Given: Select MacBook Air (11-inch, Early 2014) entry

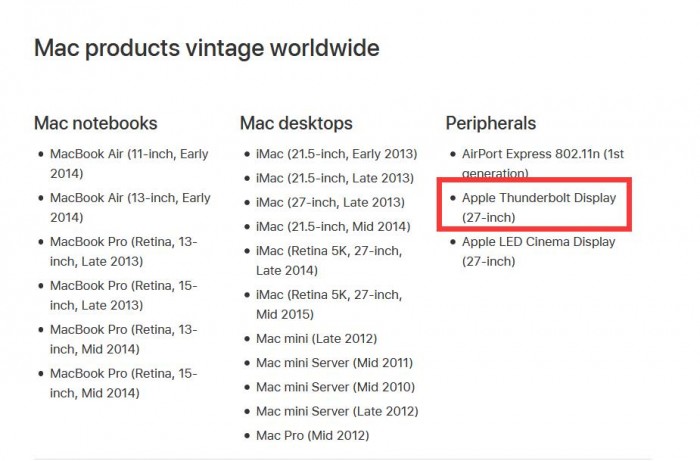Looking at the screenshot, I should (130, 164).
